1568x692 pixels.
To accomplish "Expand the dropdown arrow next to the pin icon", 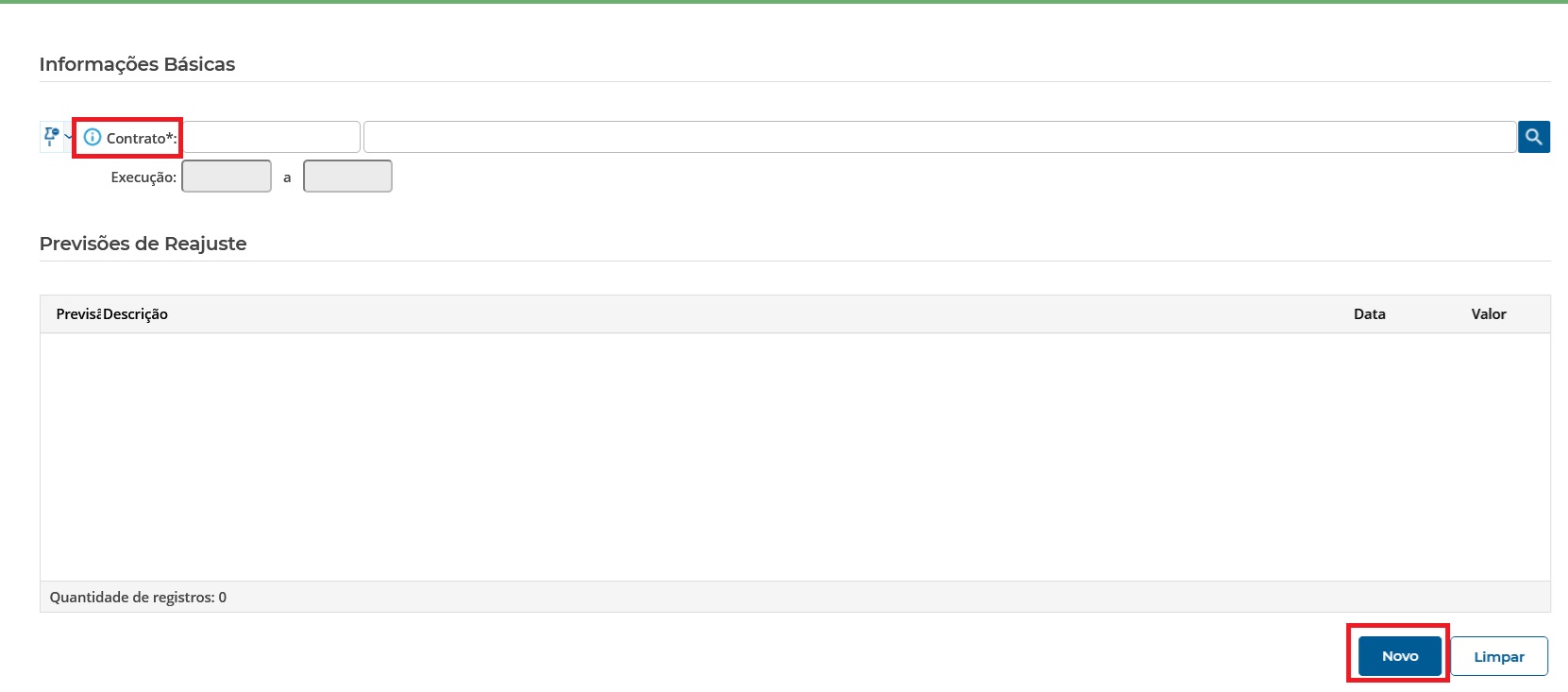I will (x=68, y=138).
